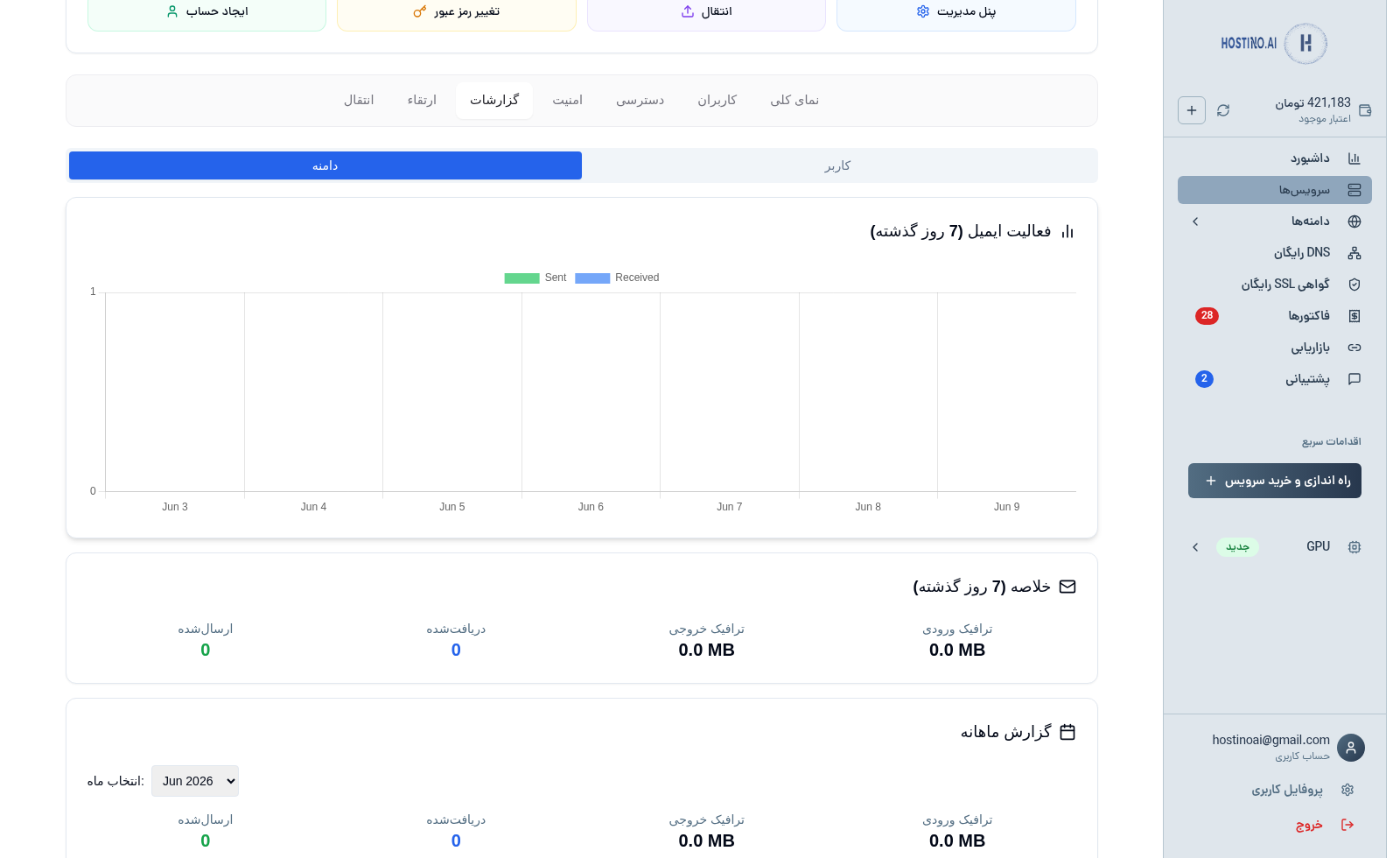The height and width of the screenshot is (858, 1400).
Task: Click the Jun 3 axis label
Action: click(175, 507)
